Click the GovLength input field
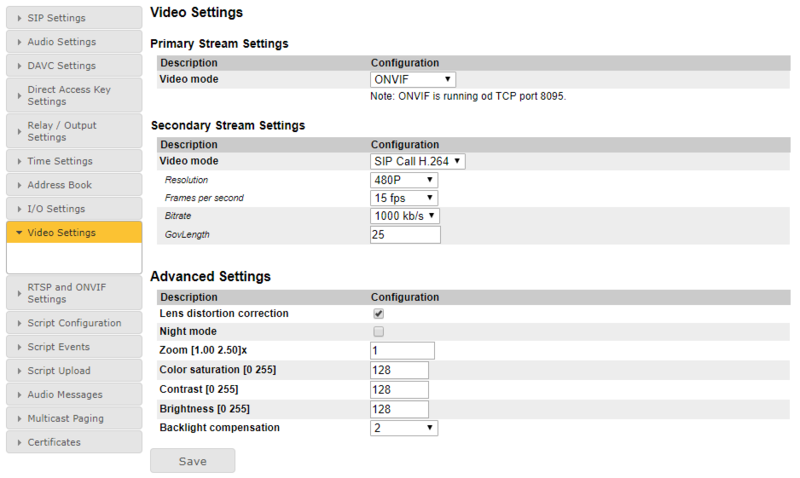Screen dimensions: 800x478 pyautogui.click(x=405, y=235)
